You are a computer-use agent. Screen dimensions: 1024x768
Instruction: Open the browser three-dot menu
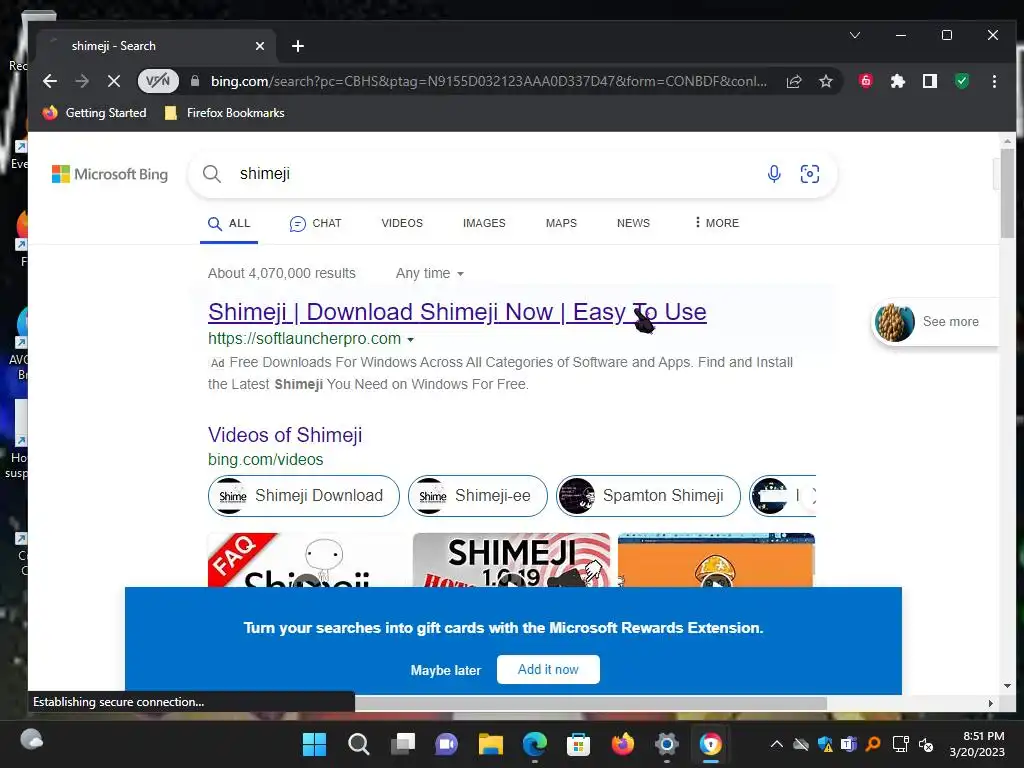point(994,81)
